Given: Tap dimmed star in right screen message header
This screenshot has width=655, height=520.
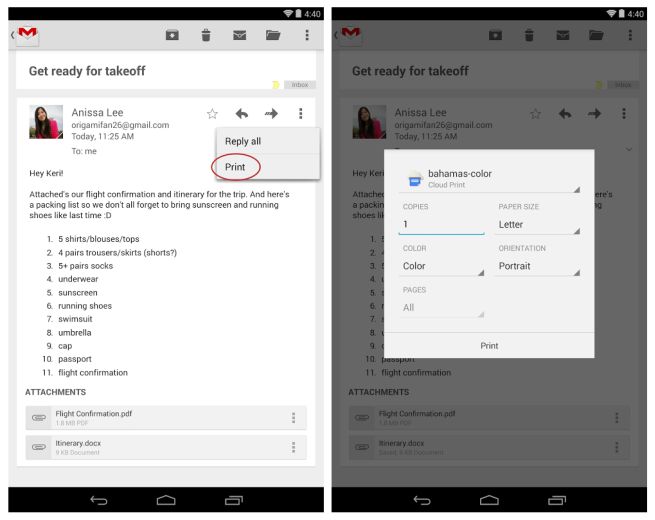Looking at the screenshot, I should (x=536, y=114).
